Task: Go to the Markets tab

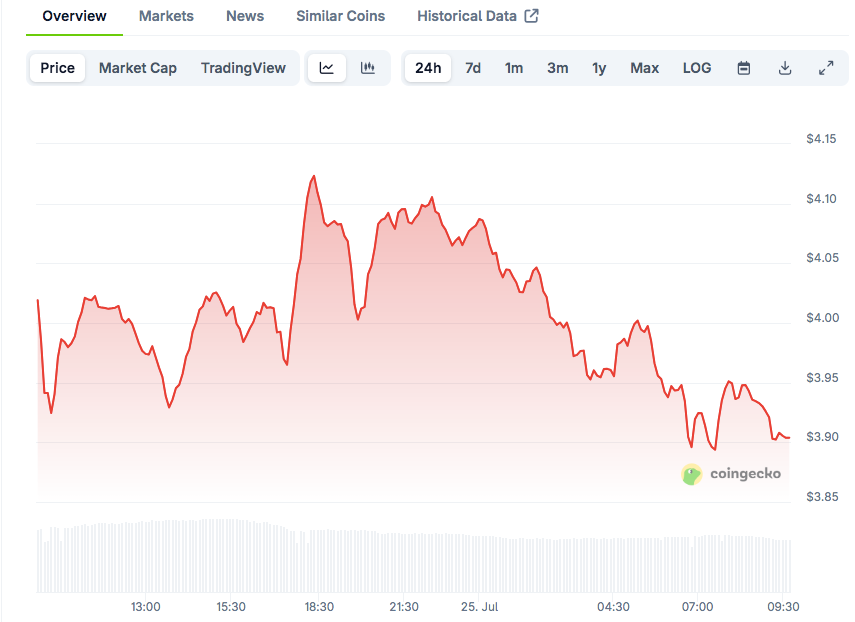Action: (x=166, y=16)
